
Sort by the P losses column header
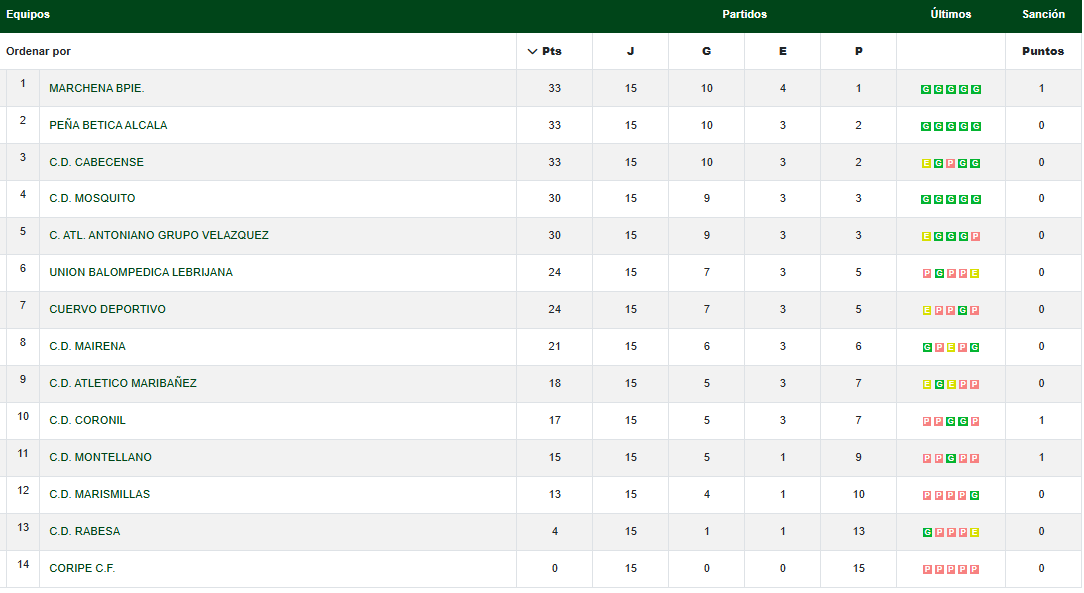[x=858, y=52]
